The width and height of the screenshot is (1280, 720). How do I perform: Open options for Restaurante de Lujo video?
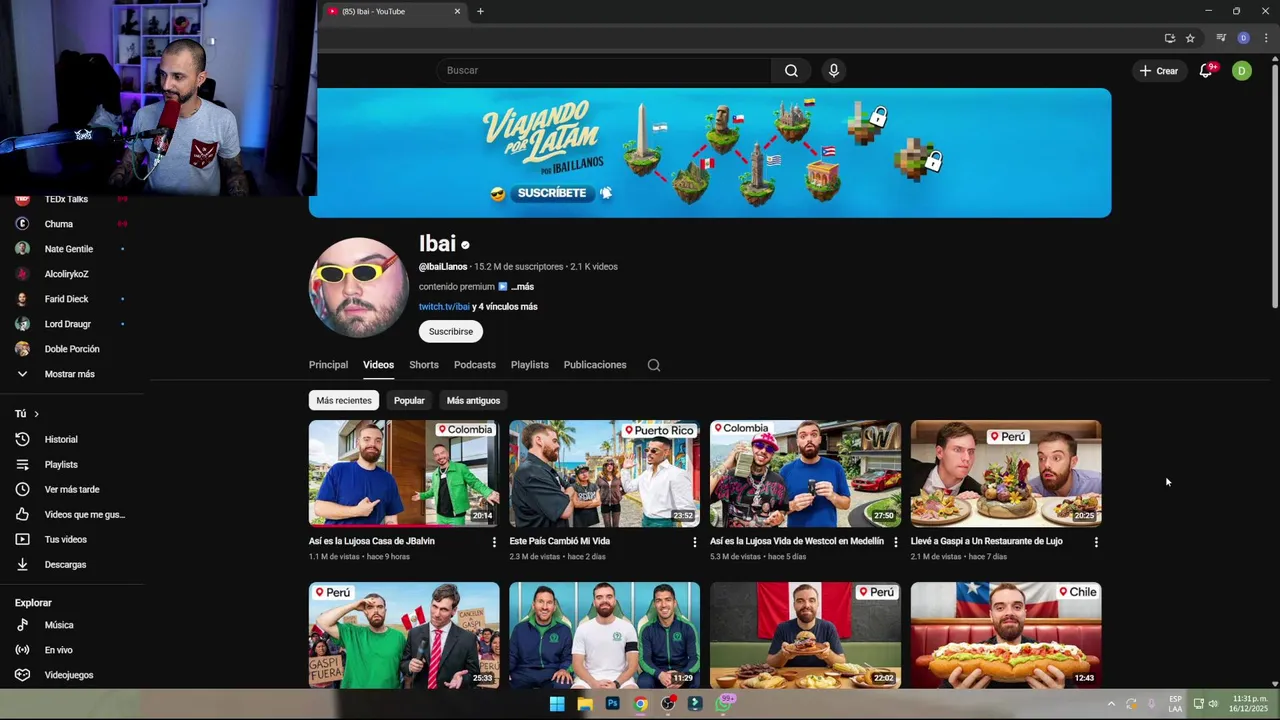[1096, 542]
